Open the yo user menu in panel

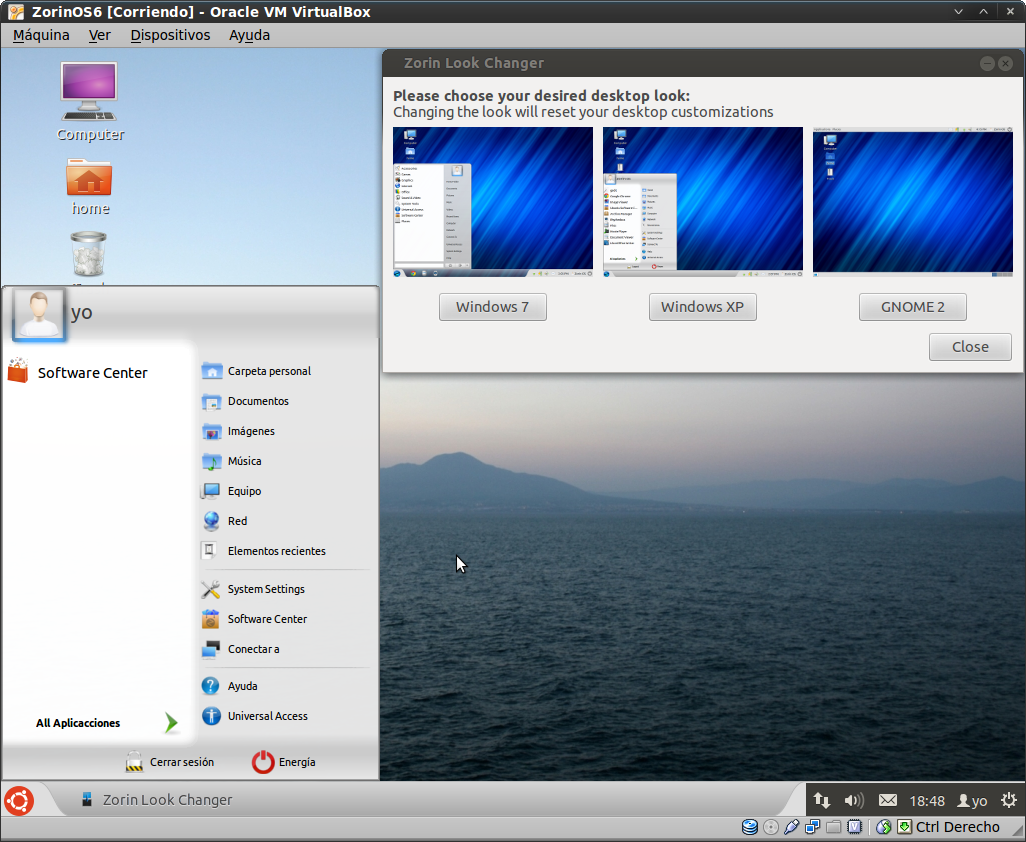972,800
